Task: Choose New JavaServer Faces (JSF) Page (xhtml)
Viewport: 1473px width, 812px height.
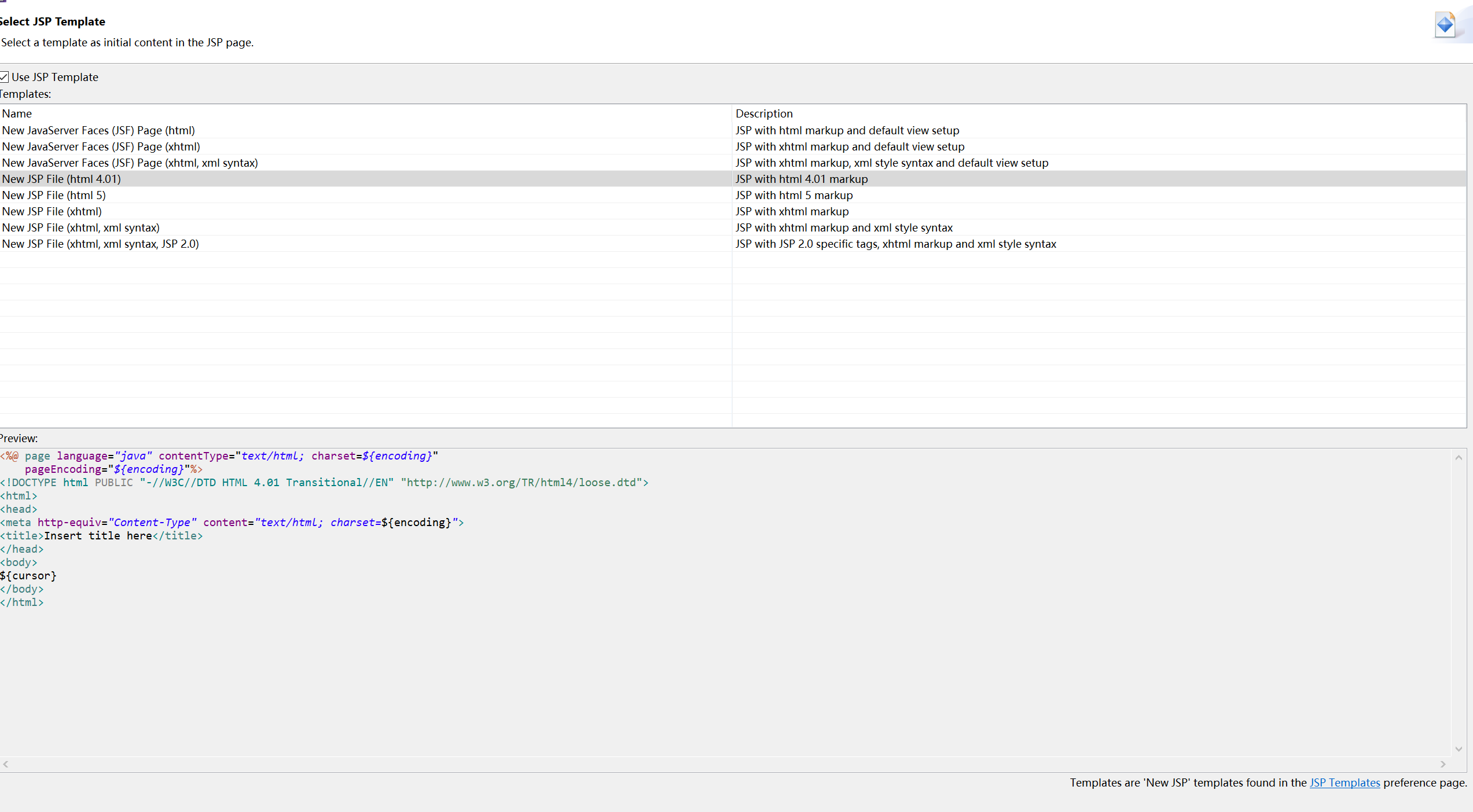Action: click(101, 146)
